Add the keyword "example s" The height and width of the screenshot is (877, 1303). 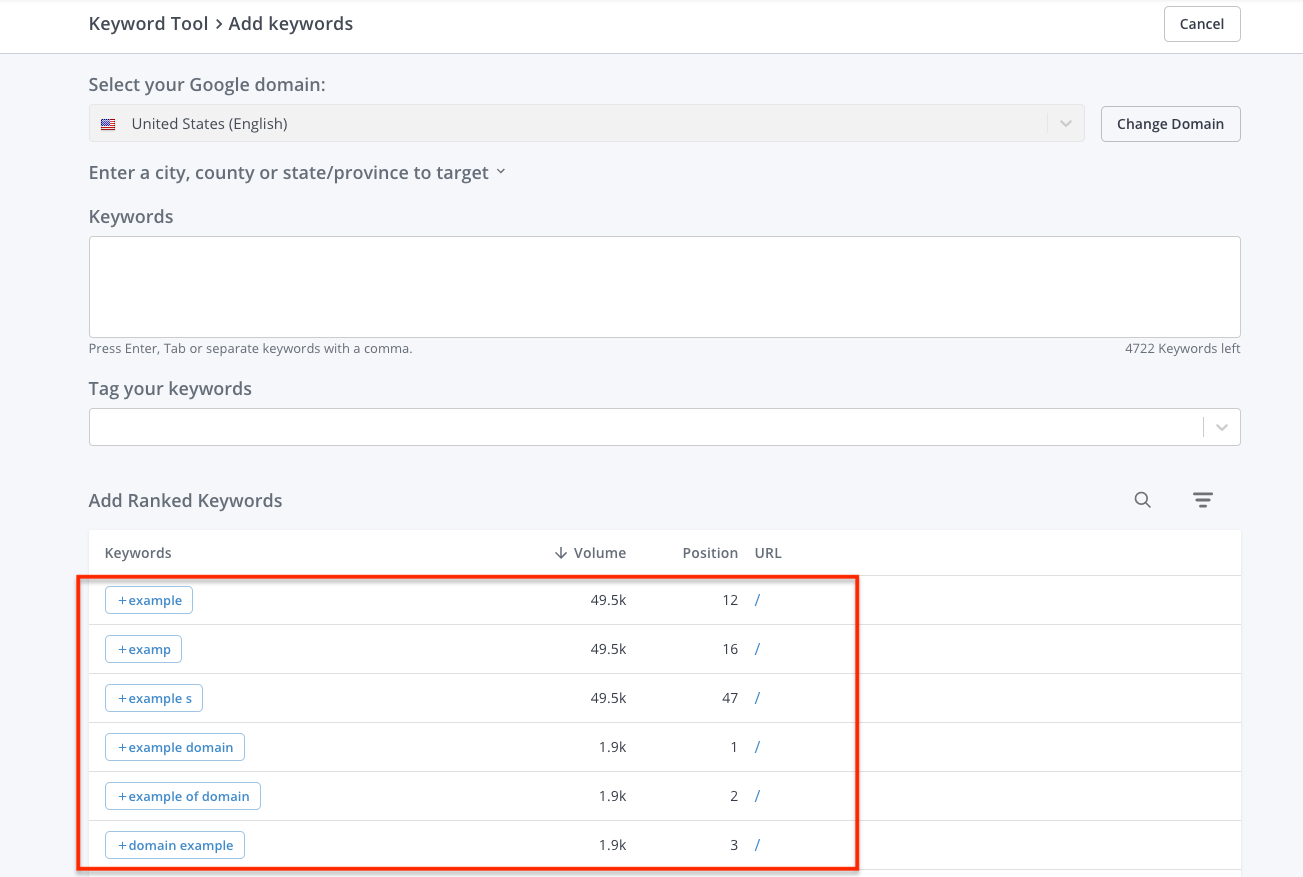pyautogui.click(x=154, y=698)
